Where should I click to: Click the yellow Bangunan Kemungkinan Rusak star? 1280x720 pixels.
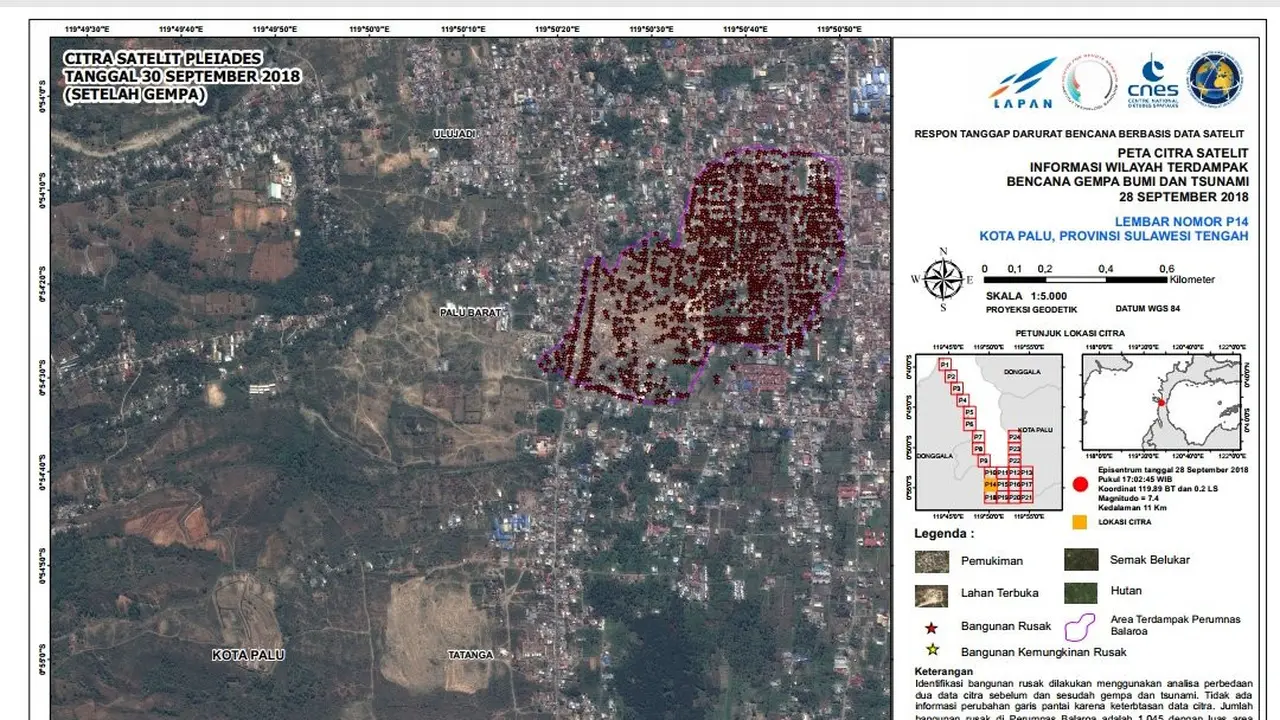(932, 651)
